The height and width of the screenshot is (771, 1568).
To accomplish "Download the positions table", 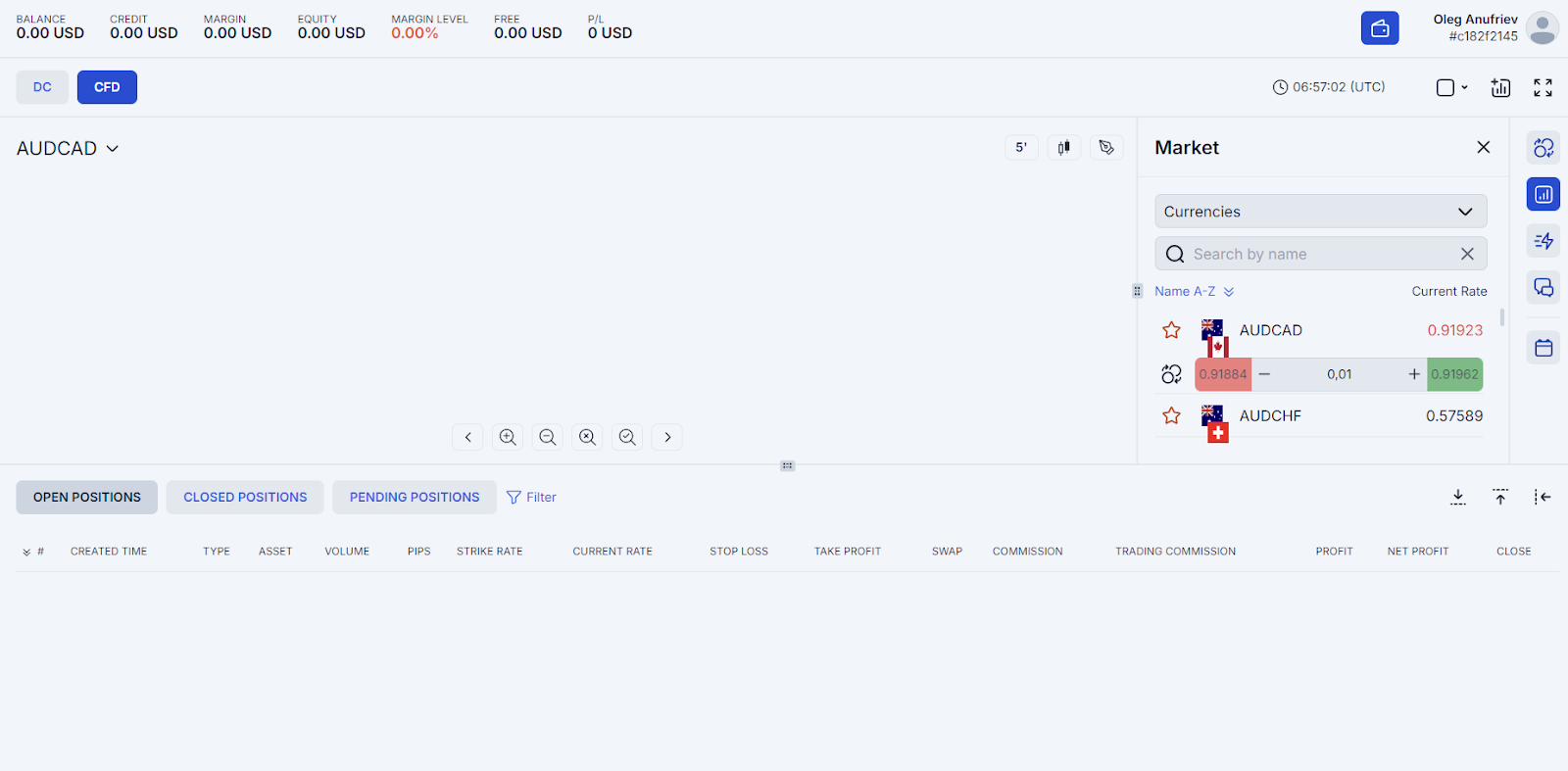I will pos(1458,498).
